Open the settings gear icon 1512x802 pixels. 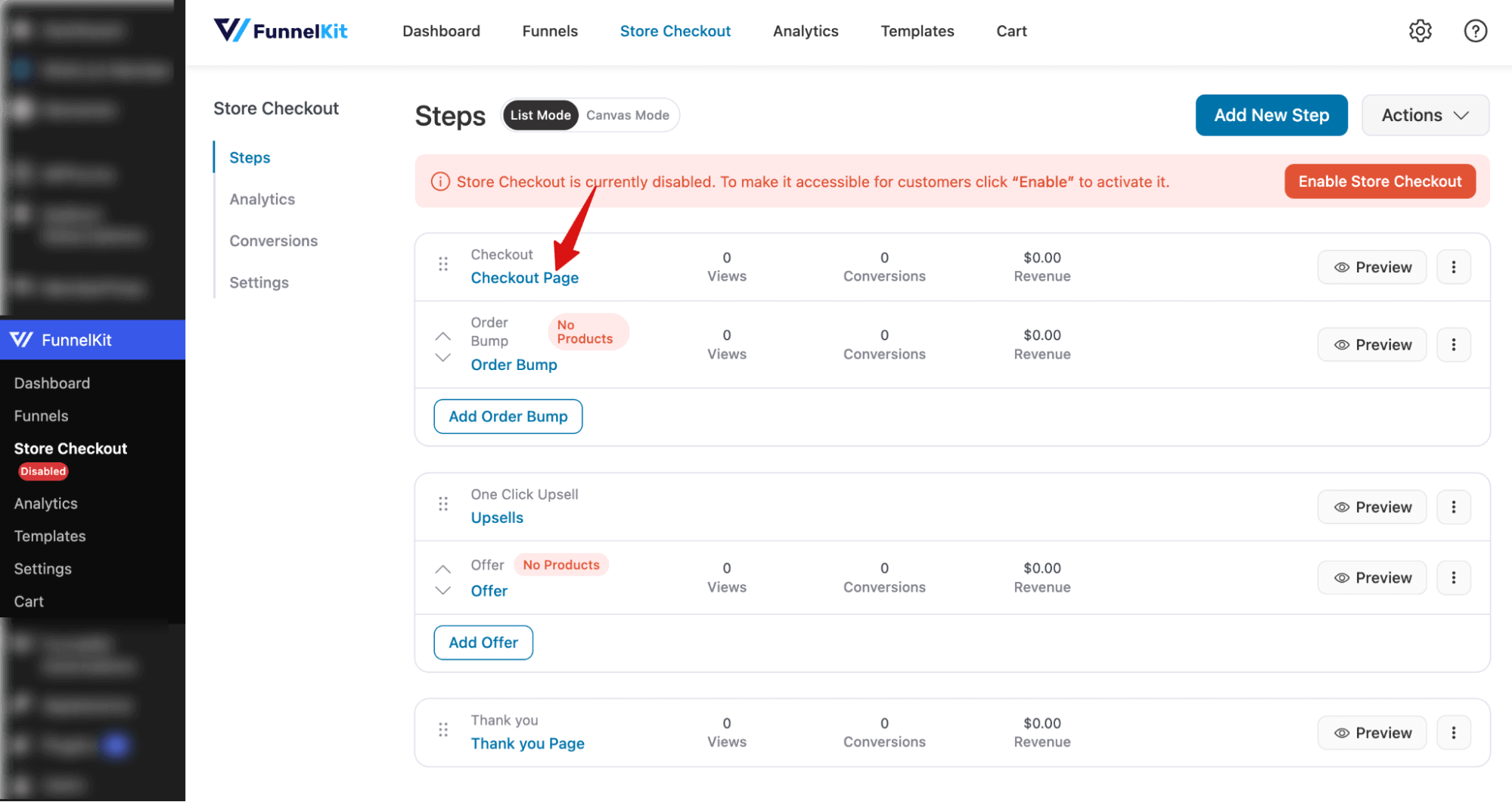pos(1420,31)
